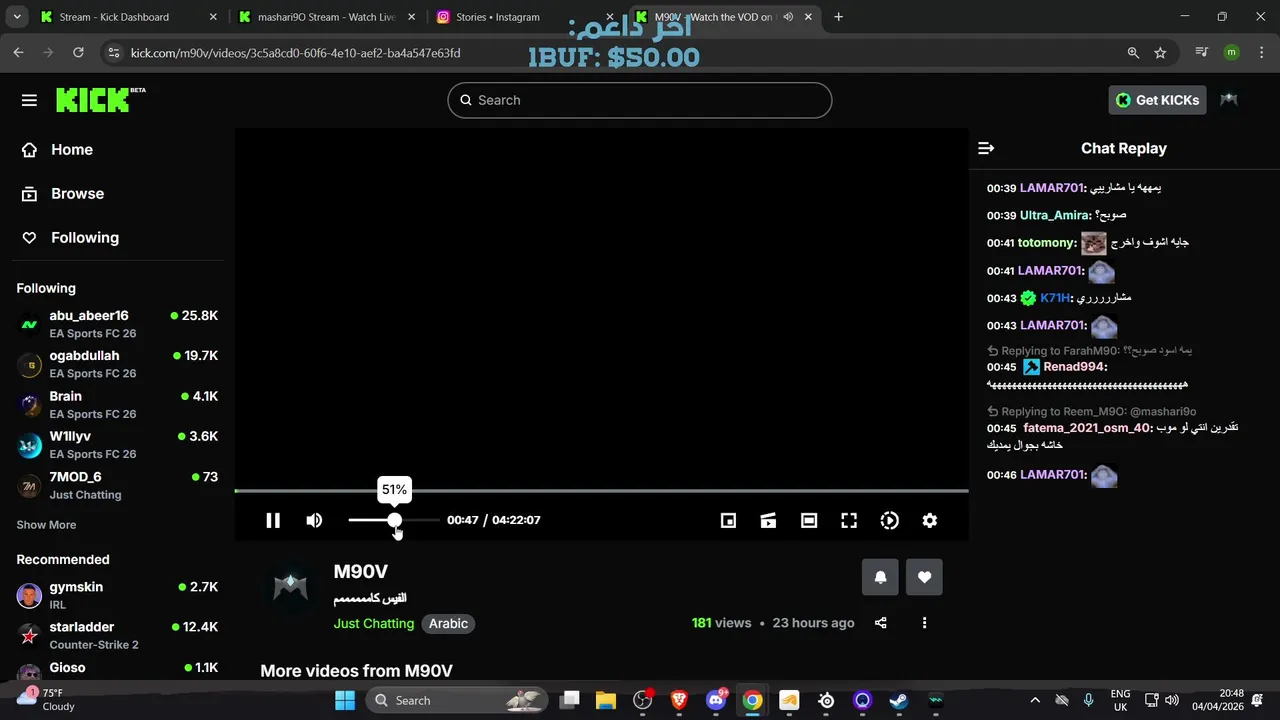This screenshot has height=720, width=1280.
Task: Switch to mashari9O Stream tab
Action: click(324, 17)
